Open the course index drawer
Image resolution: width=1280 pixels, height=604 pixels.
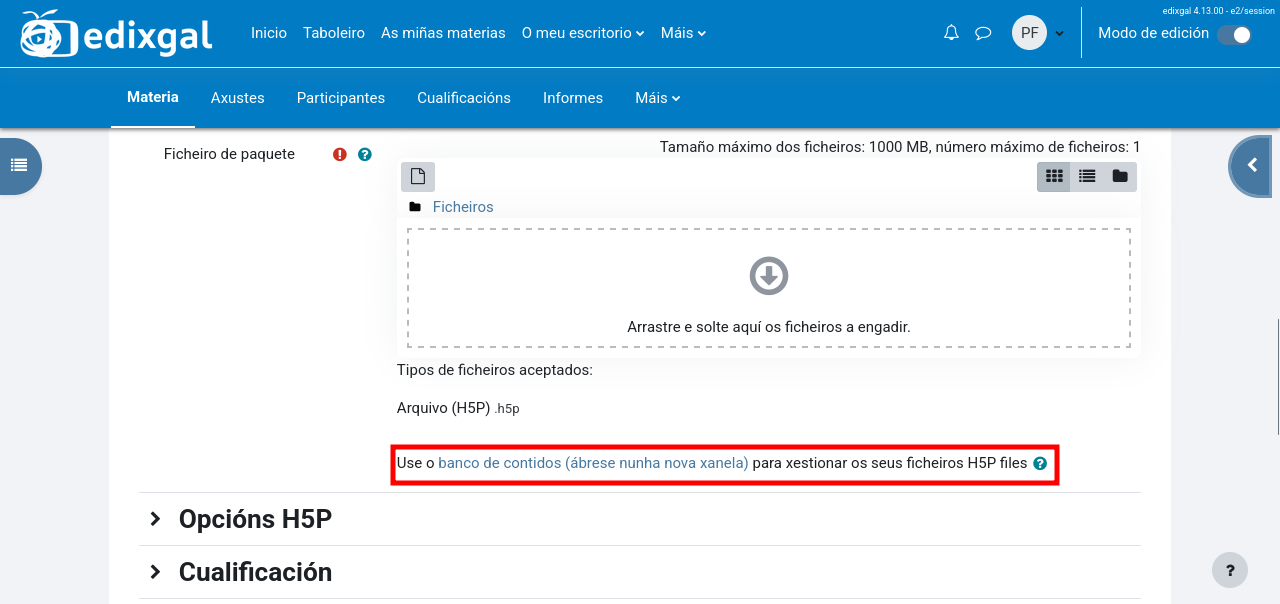tap(19, 166)
